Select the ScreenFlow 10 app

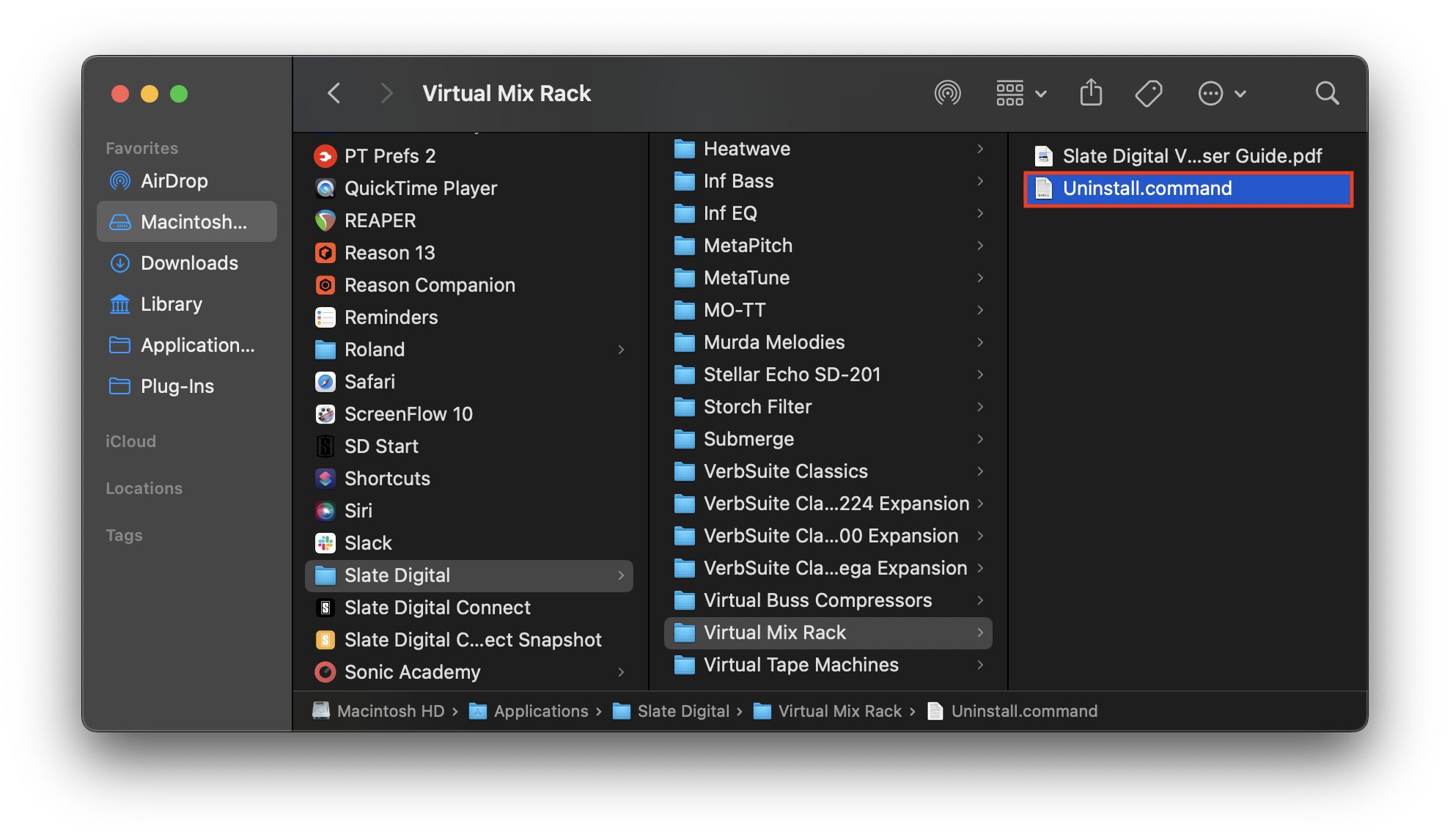pos(469,414)
